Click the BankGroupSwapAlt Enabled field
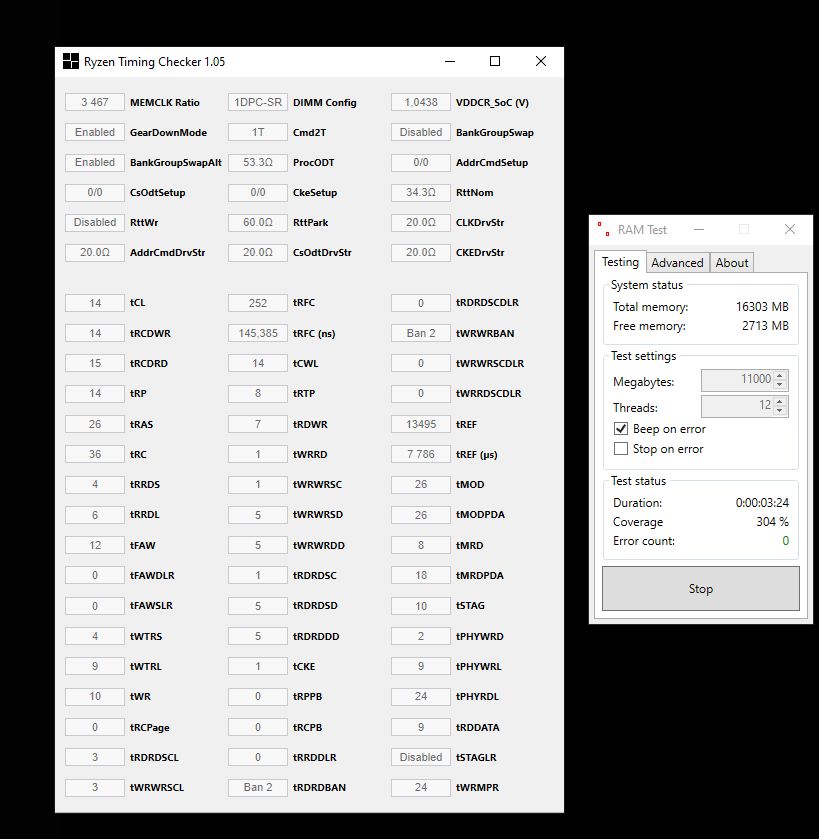 coord(95,162)
